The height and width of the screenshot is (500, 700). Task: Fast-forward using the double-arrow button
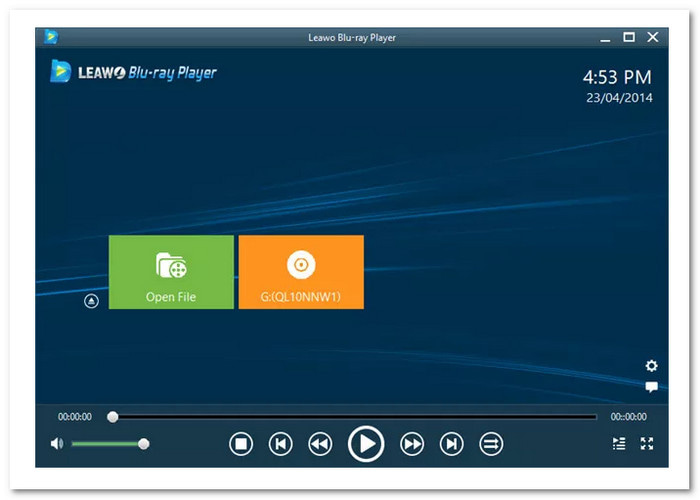(x=412, y=444)
